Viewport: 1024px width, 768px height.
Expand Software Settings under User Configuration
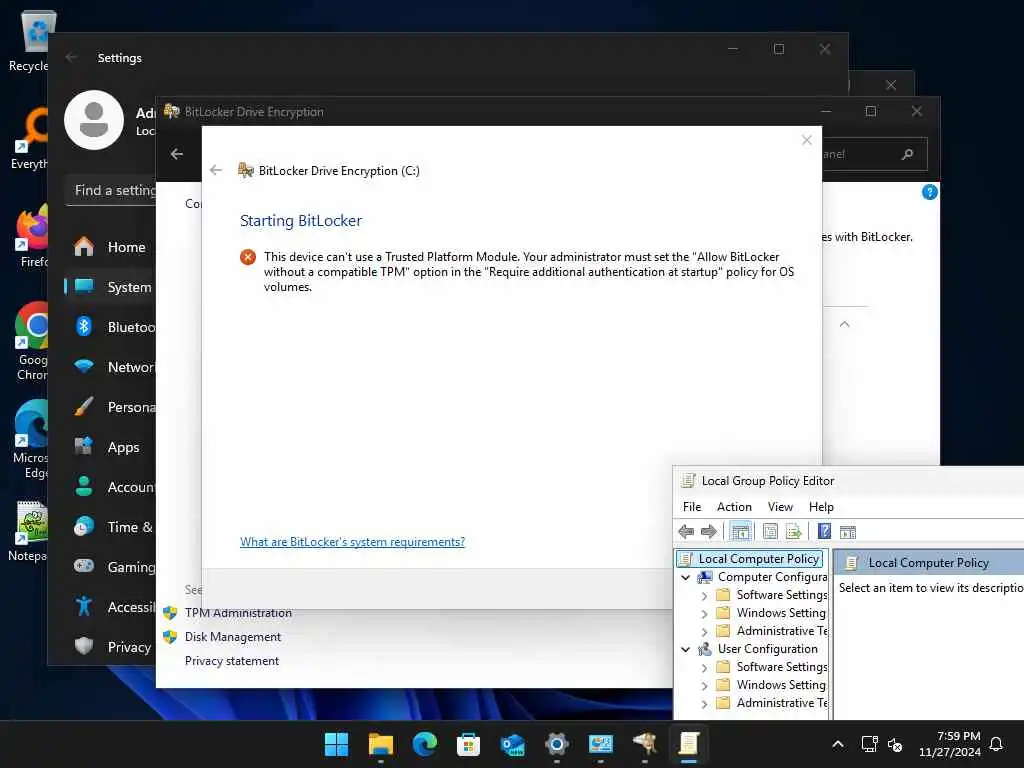tap(704, 667)
